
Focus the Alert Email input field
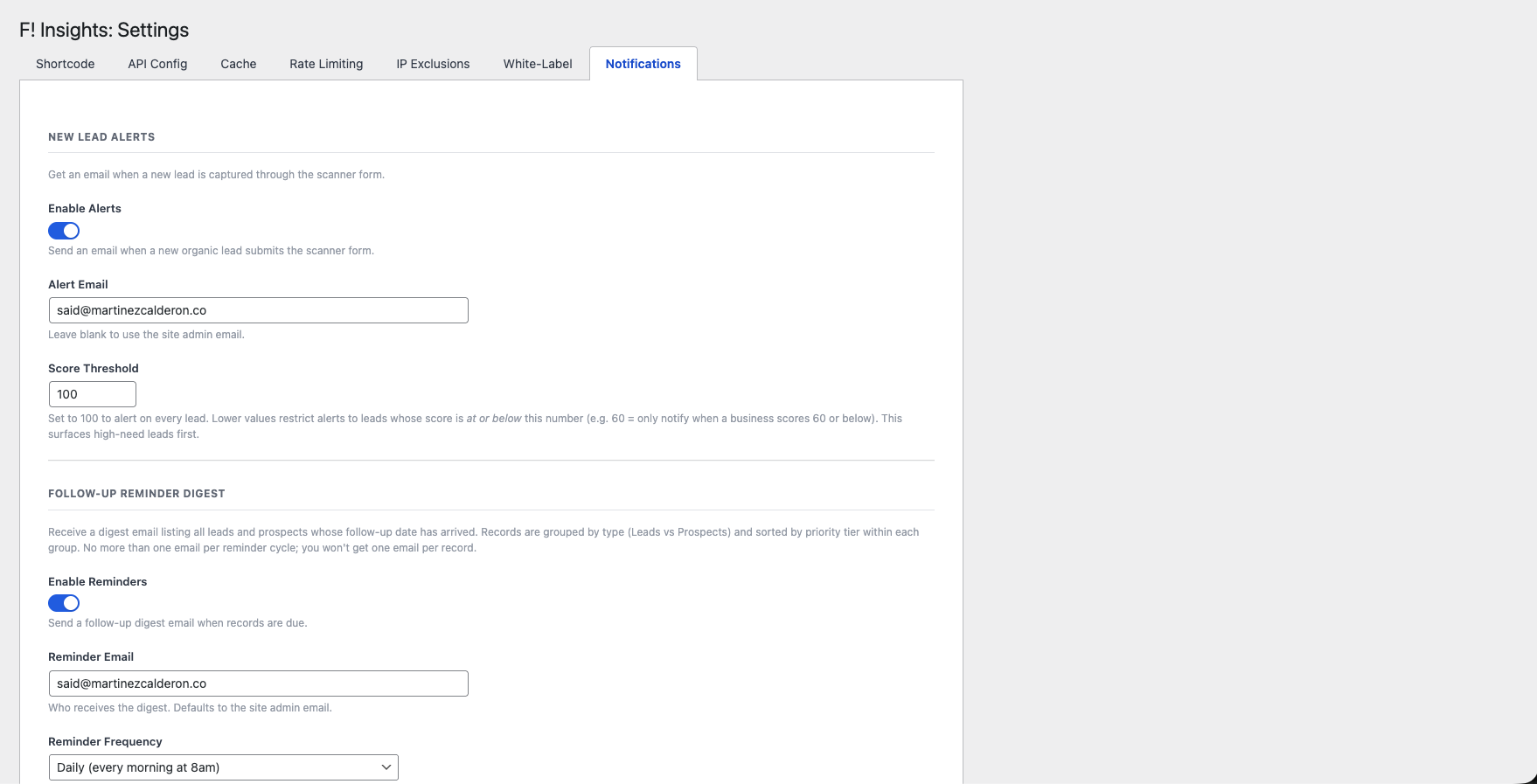click(259, 310)
